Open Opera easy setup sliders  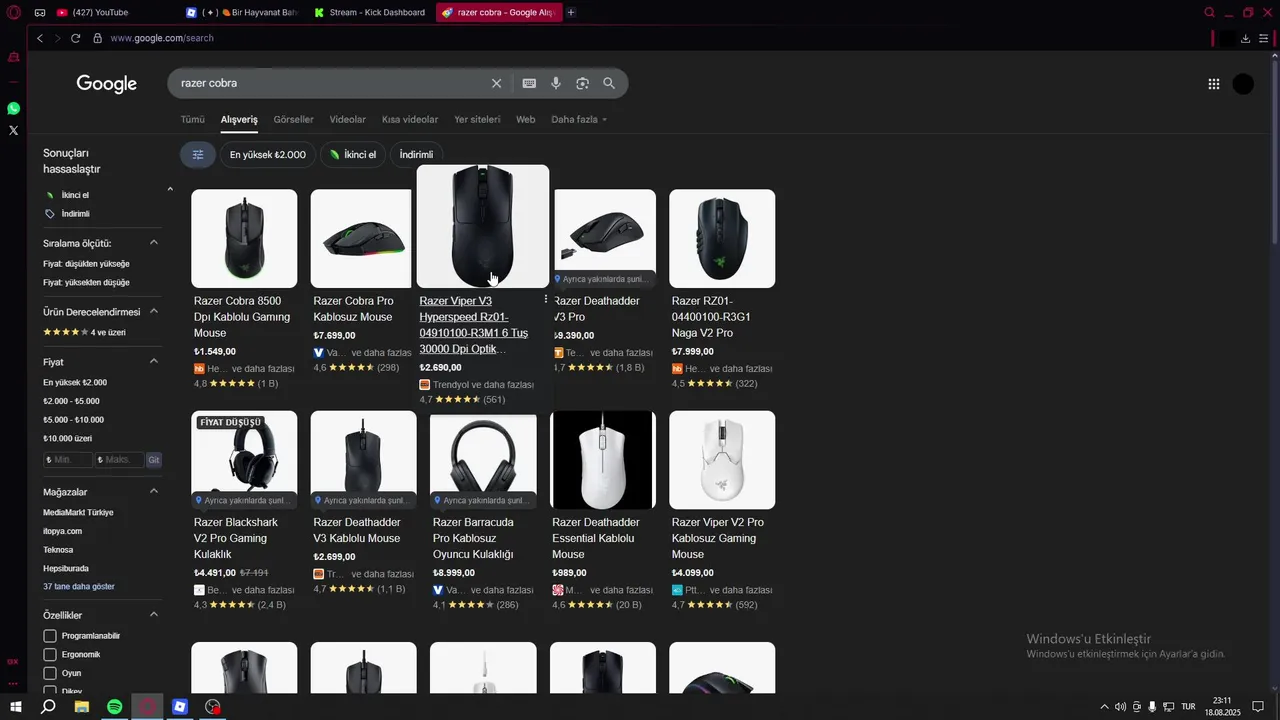[x=1264, y=38]
